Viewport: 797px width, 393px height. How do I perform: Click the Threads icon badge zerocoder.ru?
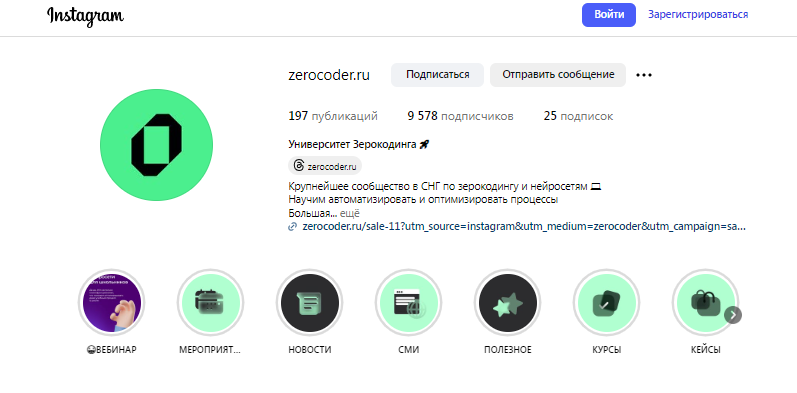325,166
